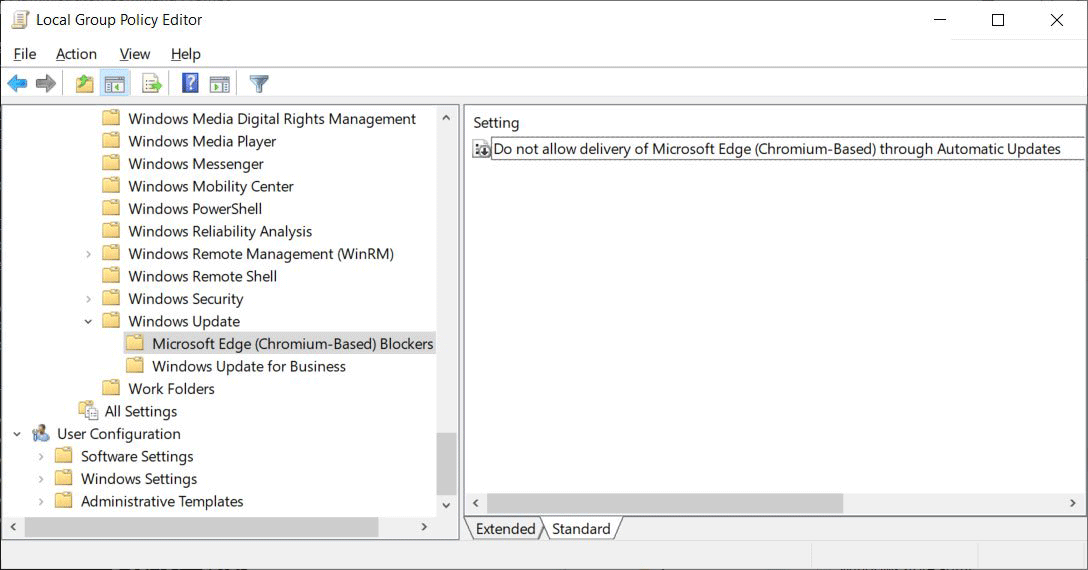Screen dimensions: 1088x570
Task: Toggle Show/Hide Action Pane toolbar icon
Action: point(220,84)
